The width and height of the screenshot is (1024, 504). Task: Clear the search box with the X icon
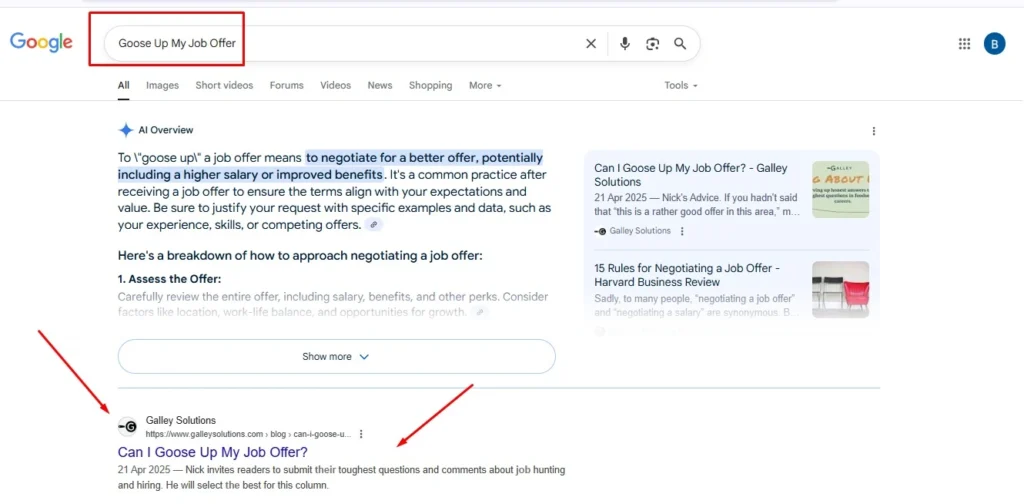591,44
